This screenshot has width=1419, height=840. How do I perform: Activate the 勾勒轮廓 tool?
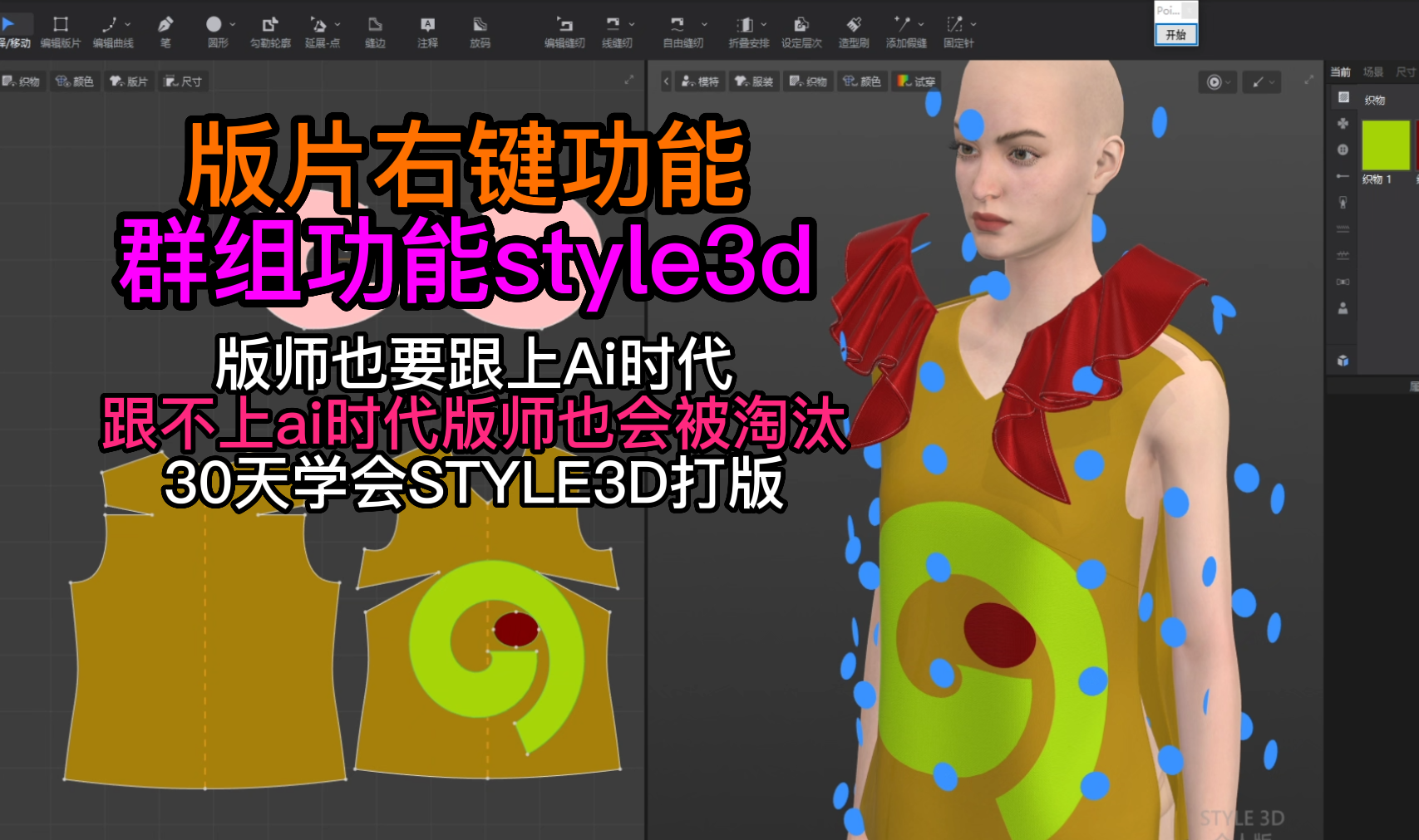270,32
